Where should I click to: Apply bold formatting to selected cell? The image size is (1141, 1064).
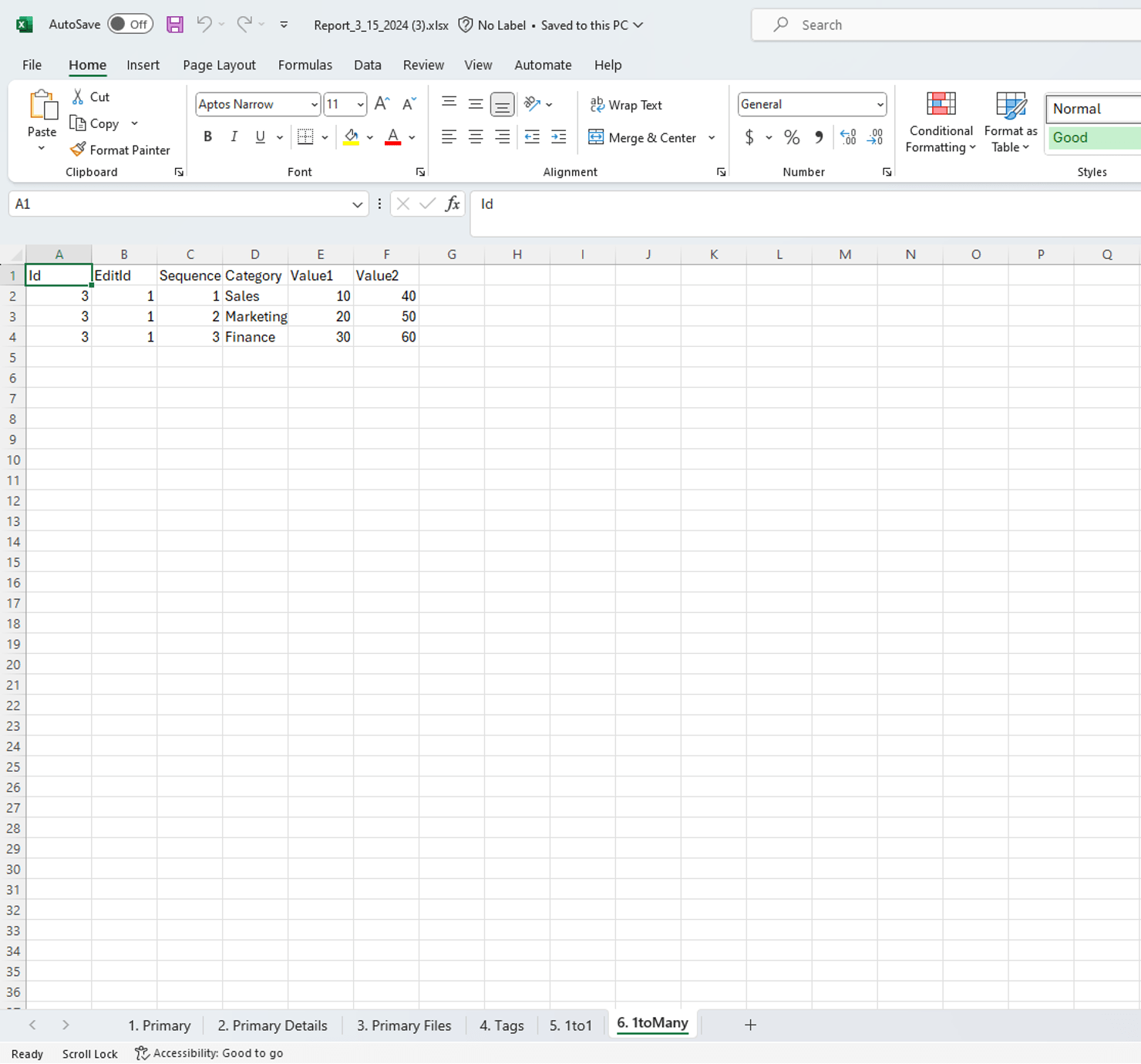(207, 136)
